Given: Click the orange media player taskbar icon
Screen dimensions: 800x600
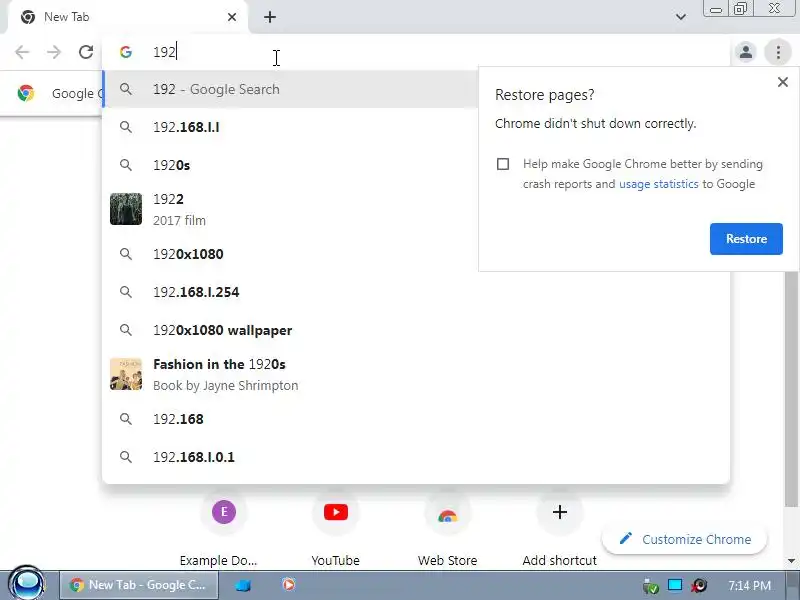Looking at the screenshot, I should click(288, 584).
